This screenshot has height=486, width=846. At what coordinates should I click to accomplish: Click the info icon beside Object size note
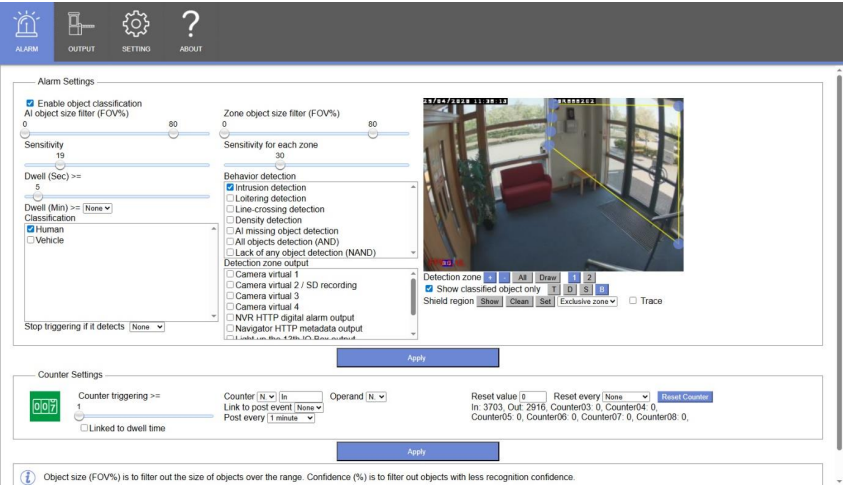pyautogui.click(x=28, y=477)
